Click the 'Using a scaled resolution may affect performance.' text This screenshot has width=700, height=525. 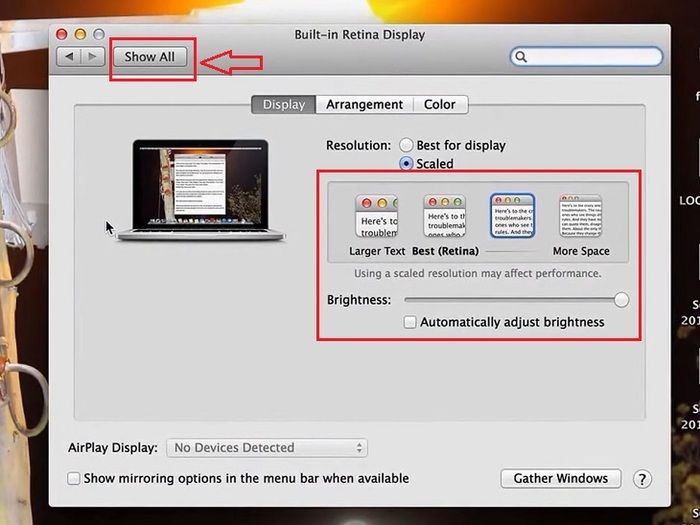tap(478, 273)
